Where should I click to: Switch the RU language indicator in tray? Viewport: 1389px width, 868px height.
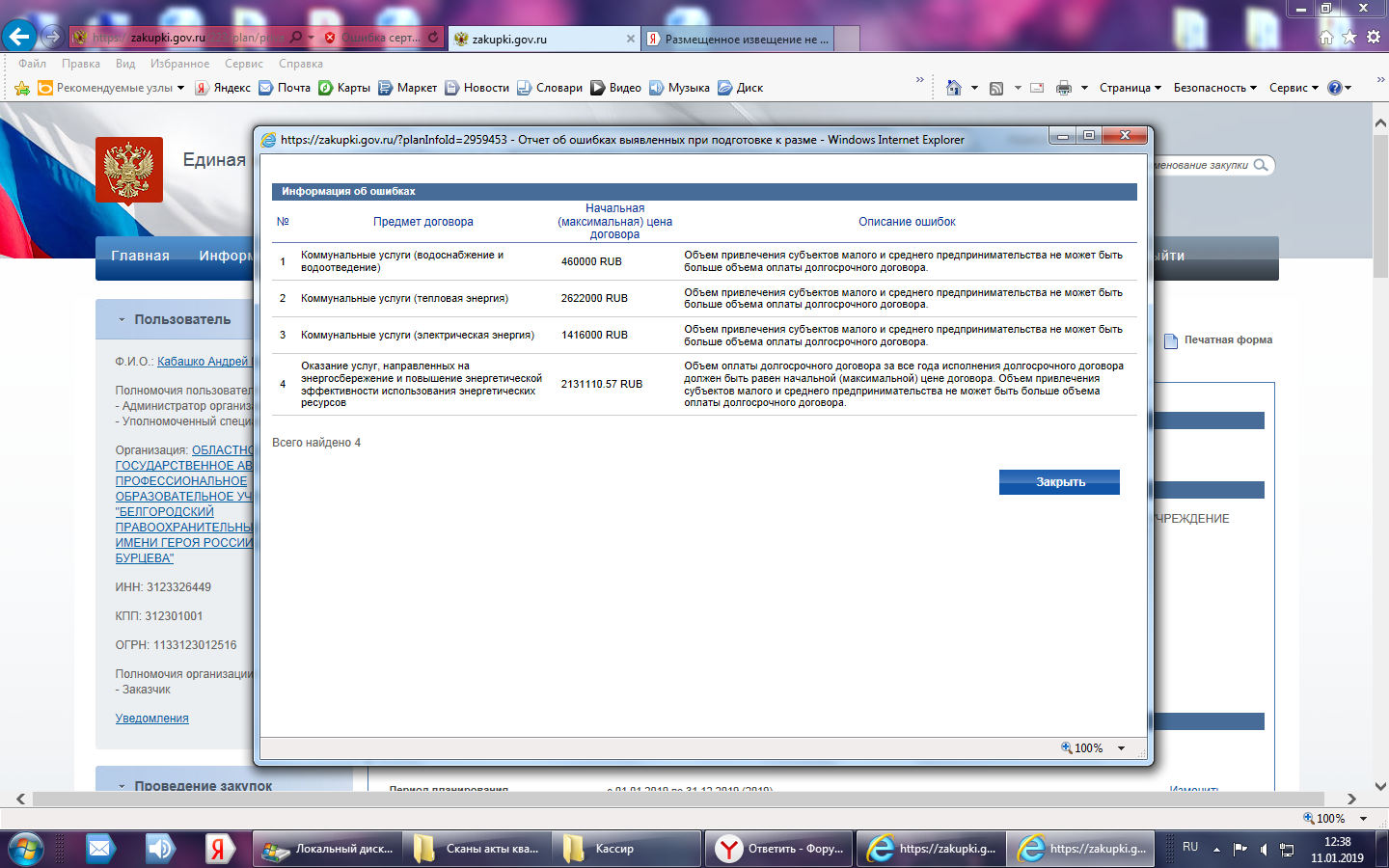point(1190,847)
